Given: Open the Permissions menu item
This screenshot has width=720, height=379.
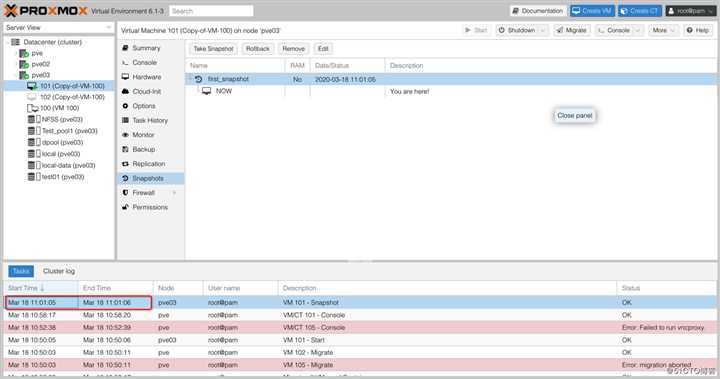Looking at the screenshot, I should (151, 207).
